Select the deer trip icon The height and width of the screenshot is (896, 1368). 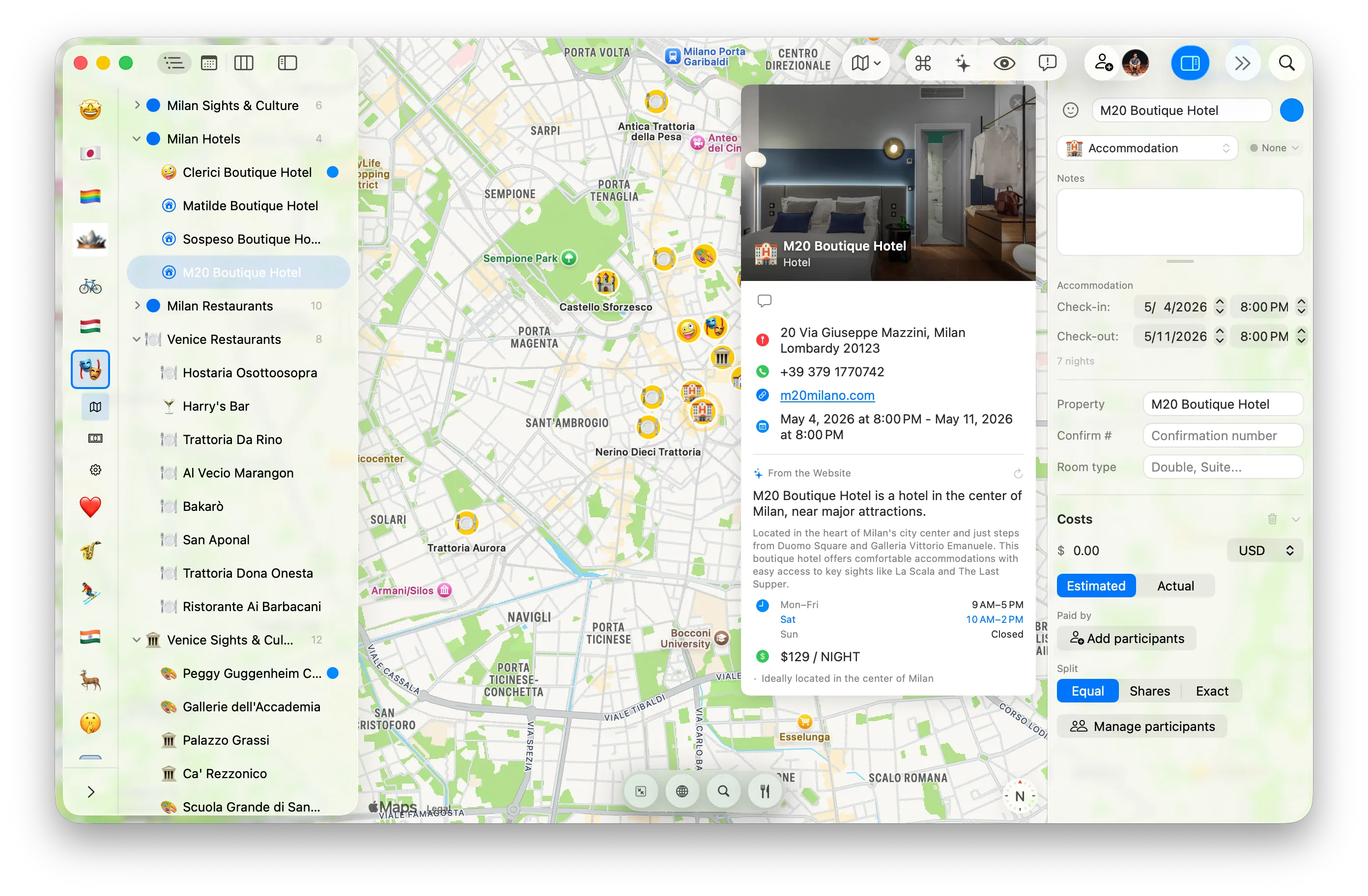[90, 680]
